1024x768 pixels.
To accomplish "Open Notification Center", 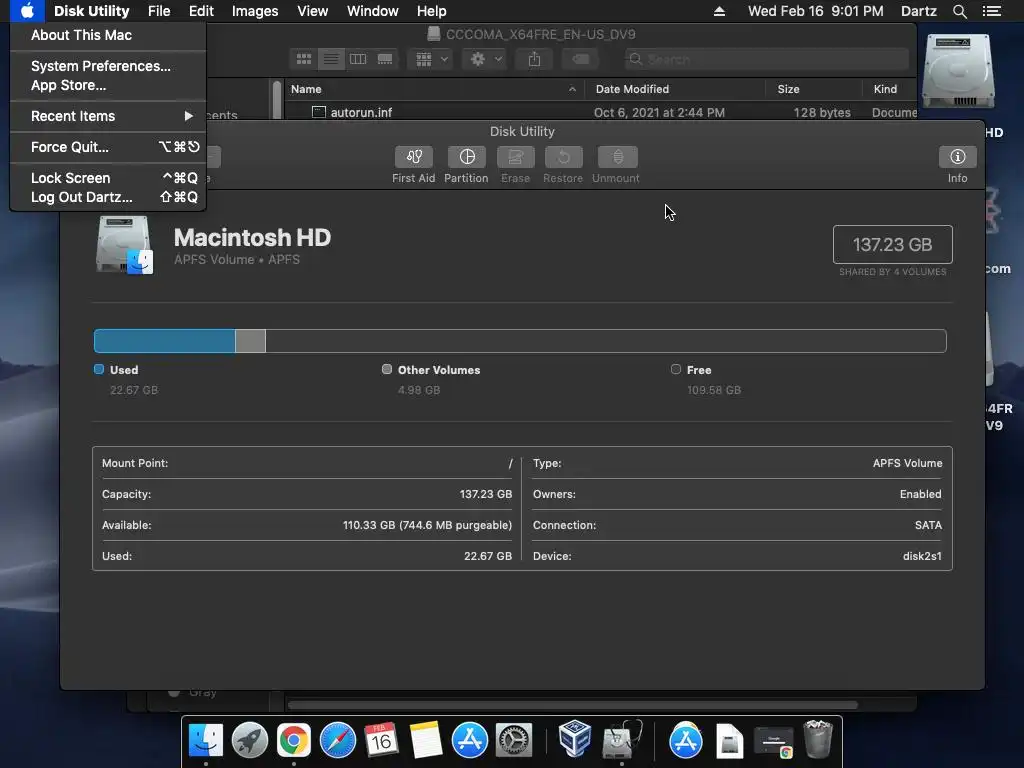I will tap(991, 11).
